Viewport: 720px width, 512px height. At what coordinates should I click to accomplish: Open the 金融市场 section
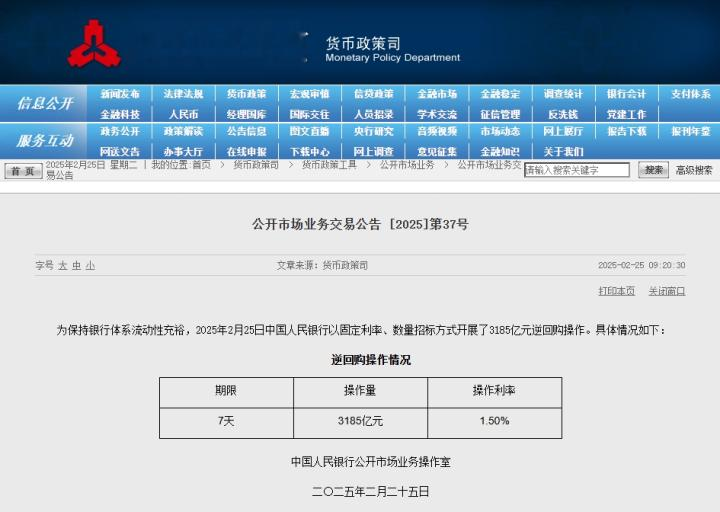tap(437, 94)
